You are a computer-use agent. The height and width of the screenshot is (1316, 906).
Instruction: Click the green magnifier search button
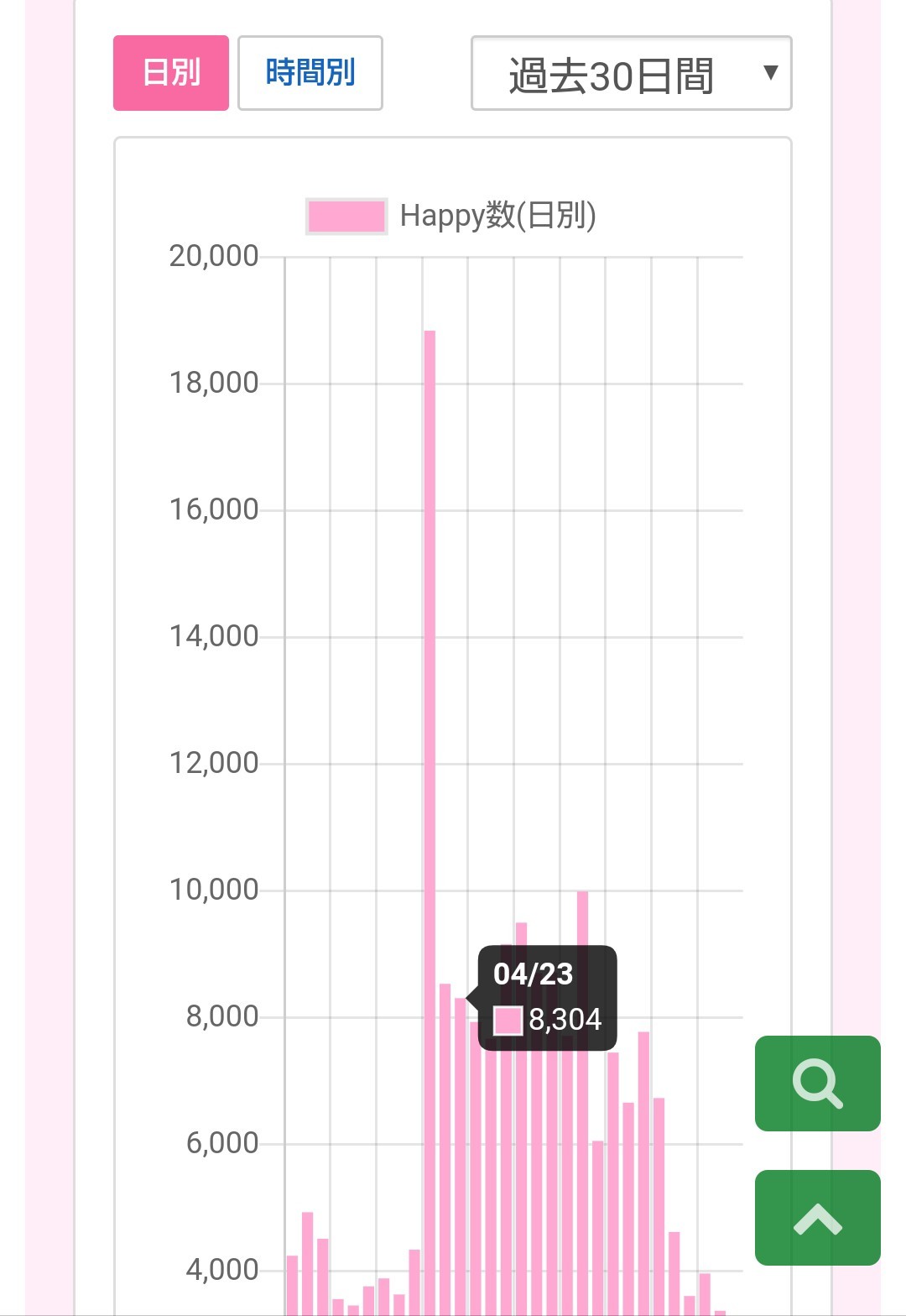[x=817, y=1084]
